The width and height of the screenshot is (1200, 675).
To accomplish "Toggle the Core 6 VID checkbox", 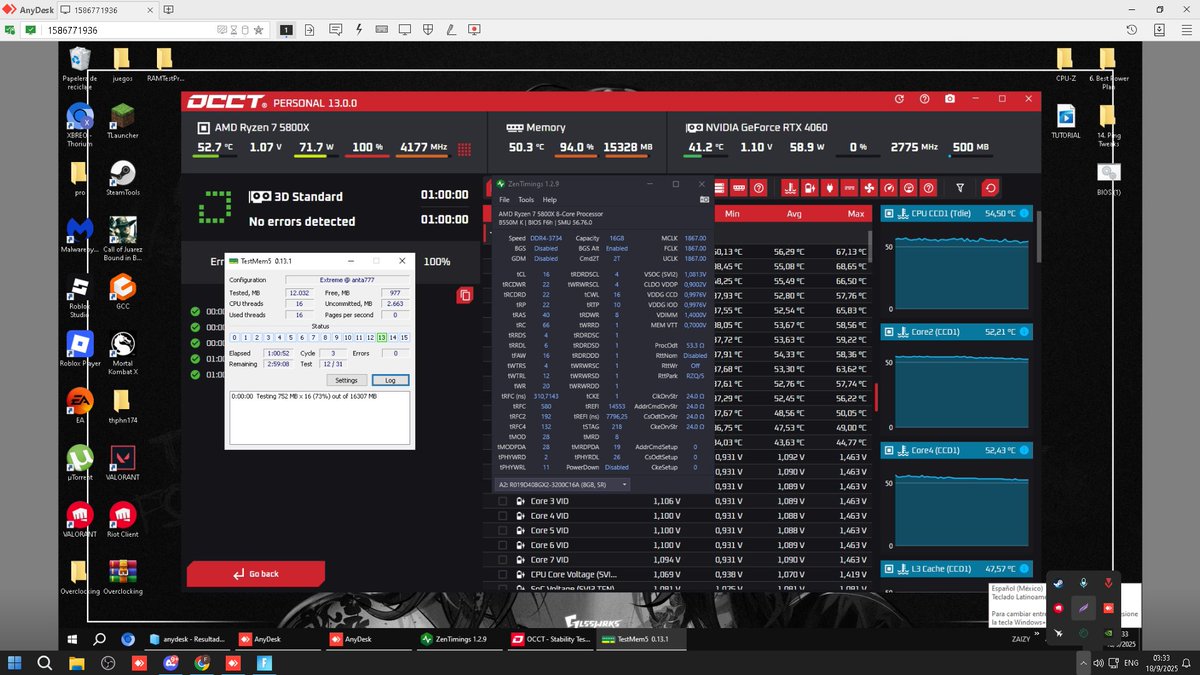I will click(503, 545).
